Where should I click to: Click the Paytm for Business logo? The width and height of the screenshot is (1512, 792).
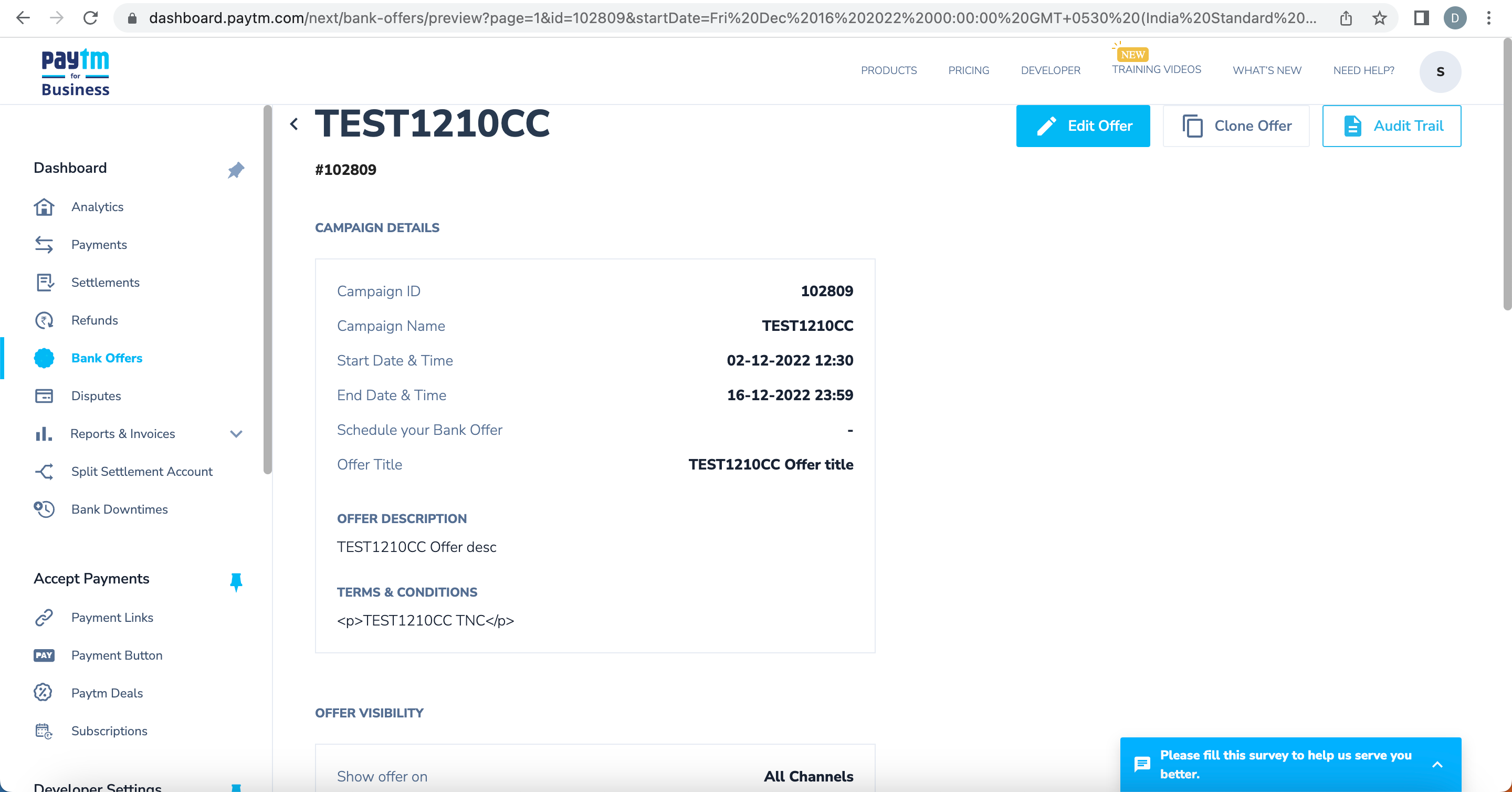pyautogui.click(x=75, y=72)
